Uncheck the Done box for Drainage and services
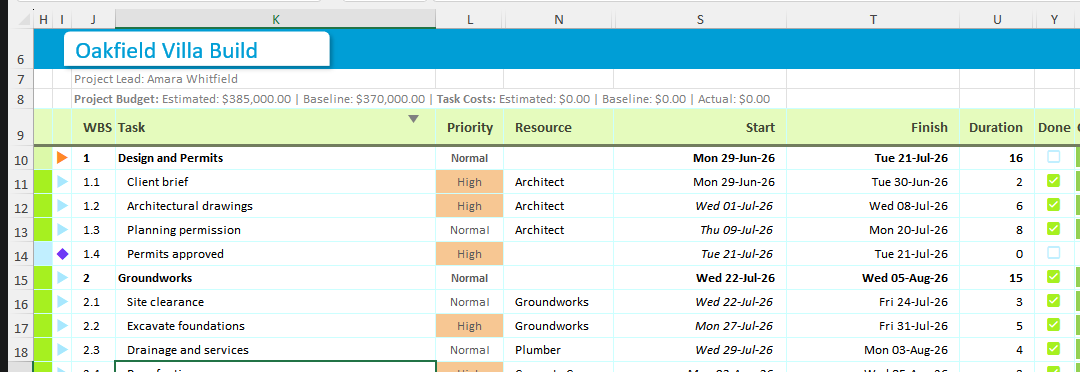The width and height of the screenshot is (1080, 372). (1053, 349)
